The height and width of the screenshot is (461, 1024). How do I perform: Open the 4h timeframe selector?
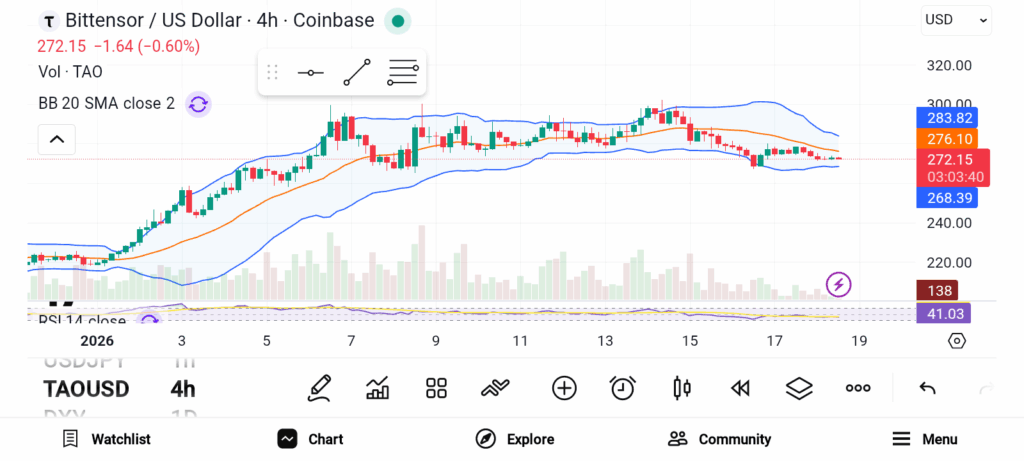coord(183,388)
